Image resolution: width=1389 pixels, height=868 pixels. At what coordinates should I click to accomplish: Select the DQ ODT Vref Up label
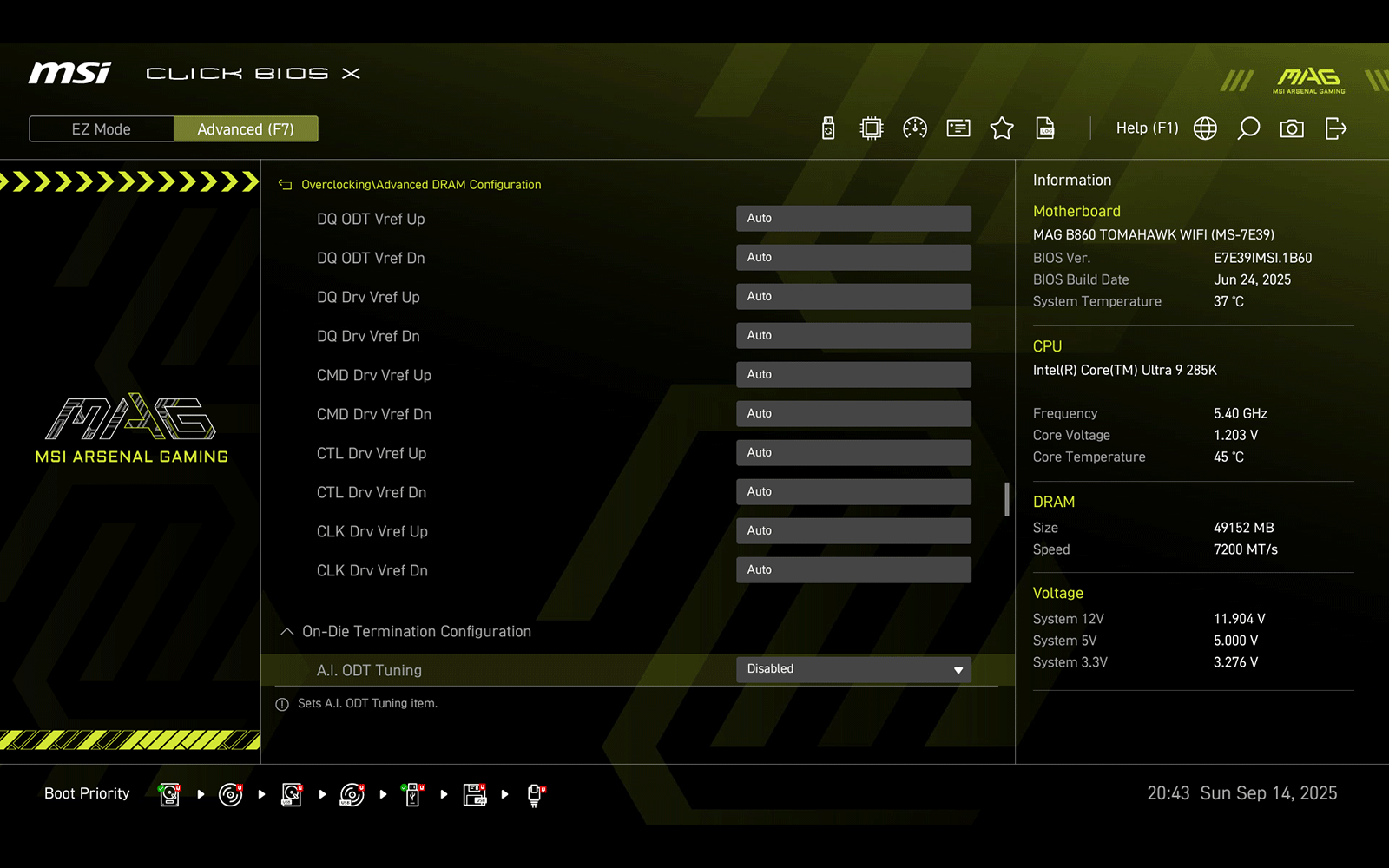371,219
